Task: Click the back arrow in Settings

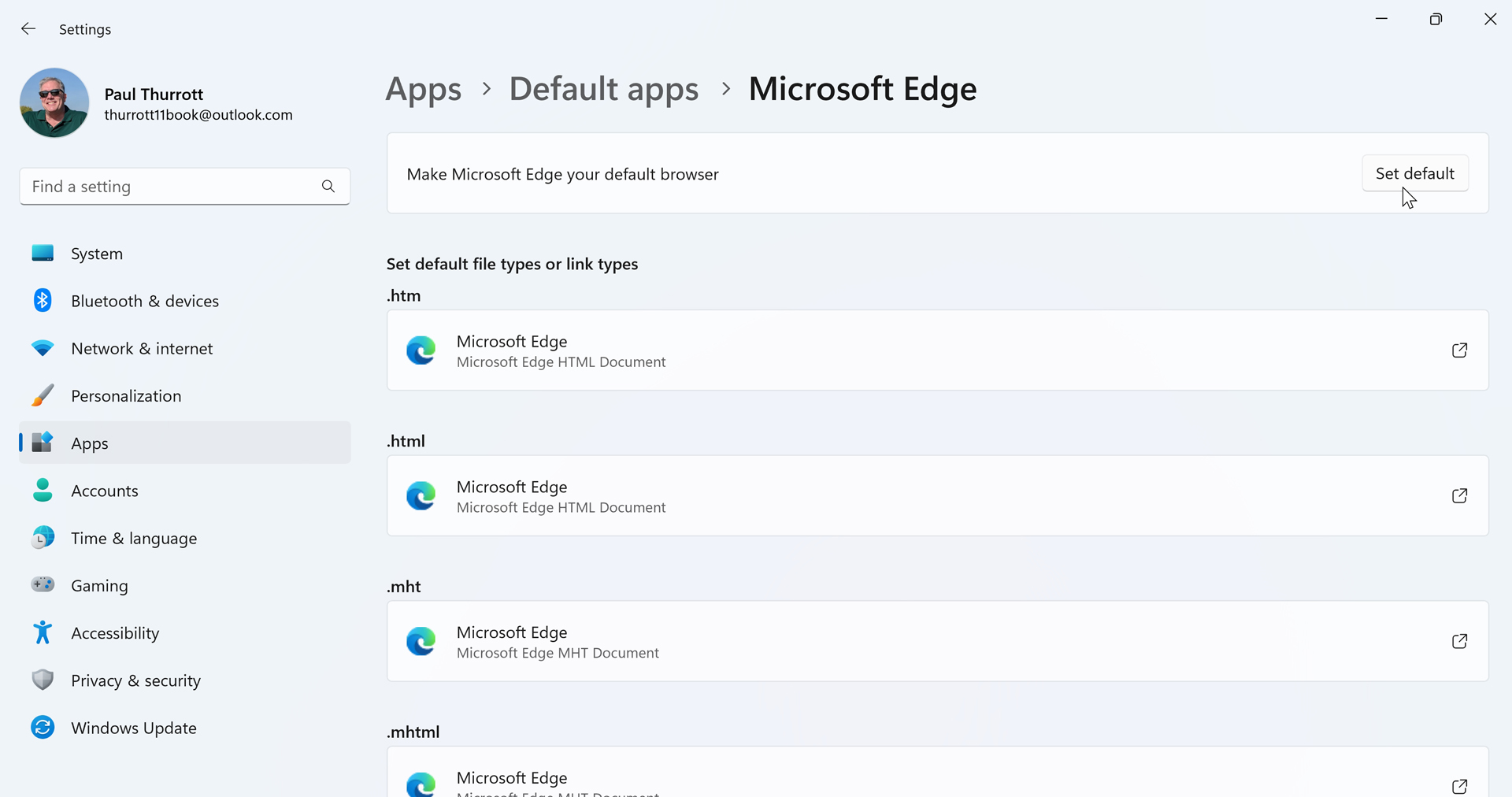Action: (28, 29)
